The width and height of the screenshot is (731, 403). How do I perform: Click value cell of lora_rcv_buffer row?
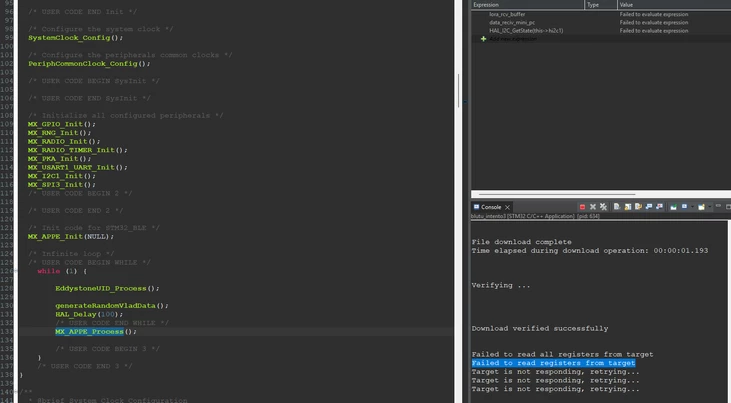654,14
